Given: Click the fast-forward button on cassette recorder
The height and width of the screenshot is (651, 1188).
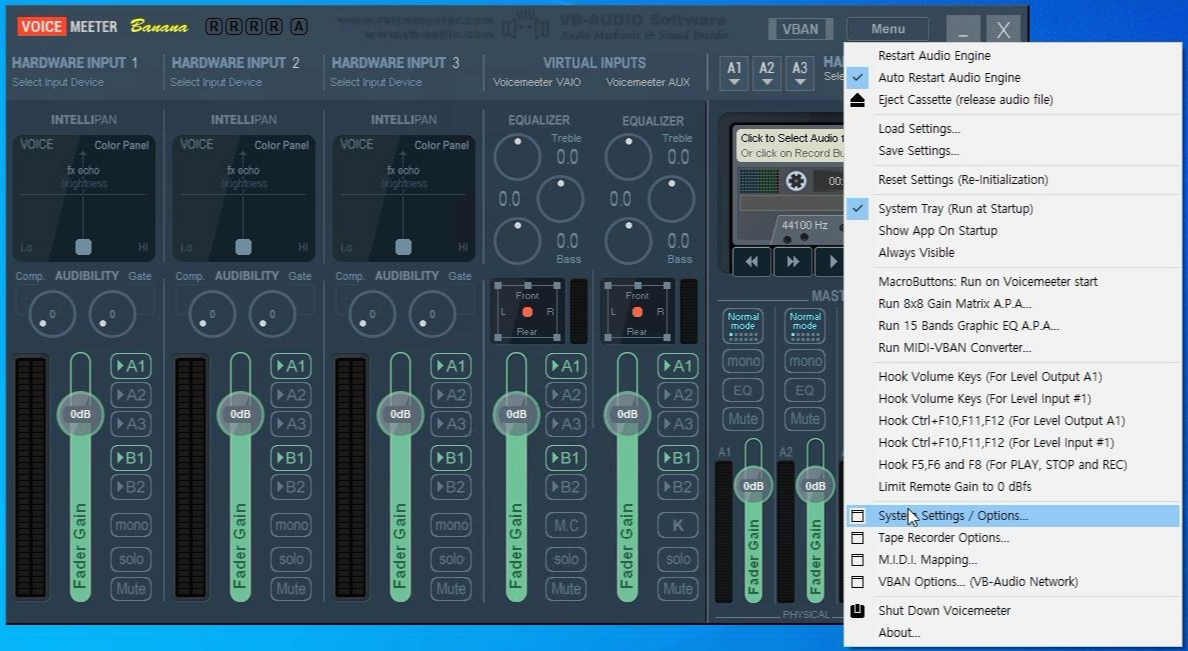Looking at the screenshot, I should click(x=793, y=261).
